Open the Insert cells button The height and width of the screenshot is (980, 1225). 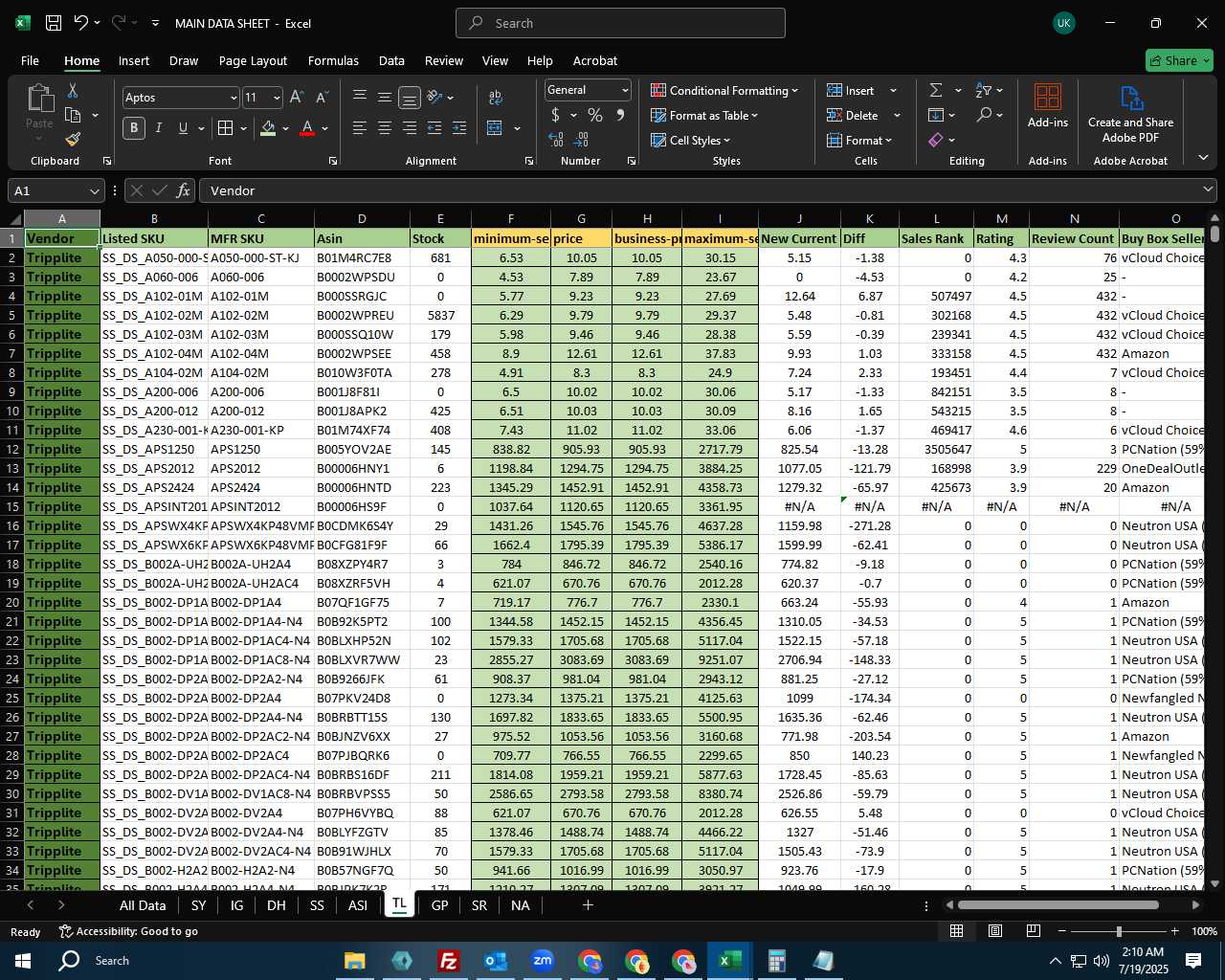pyautogui.click(x=851, y=90)
